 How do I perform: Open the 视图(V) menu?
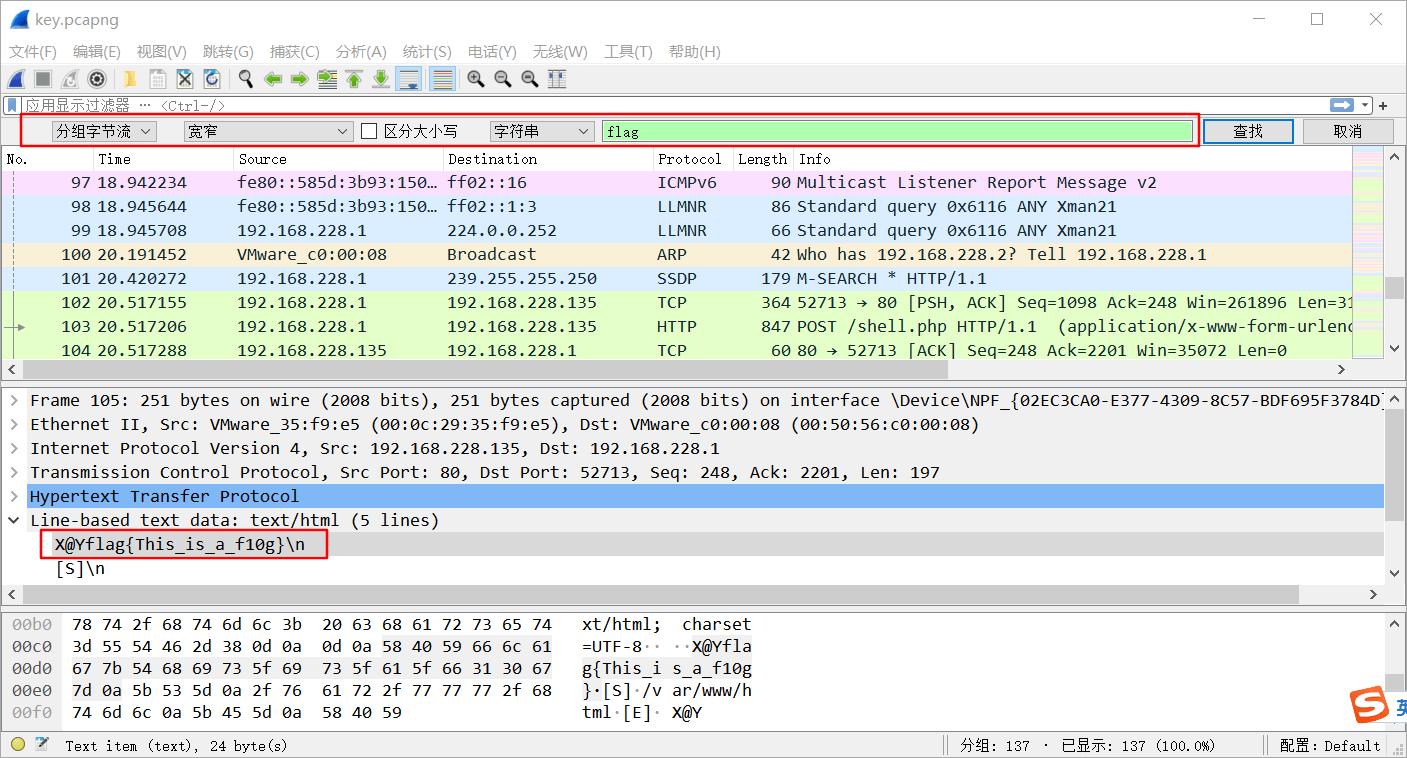click(162, 52)
